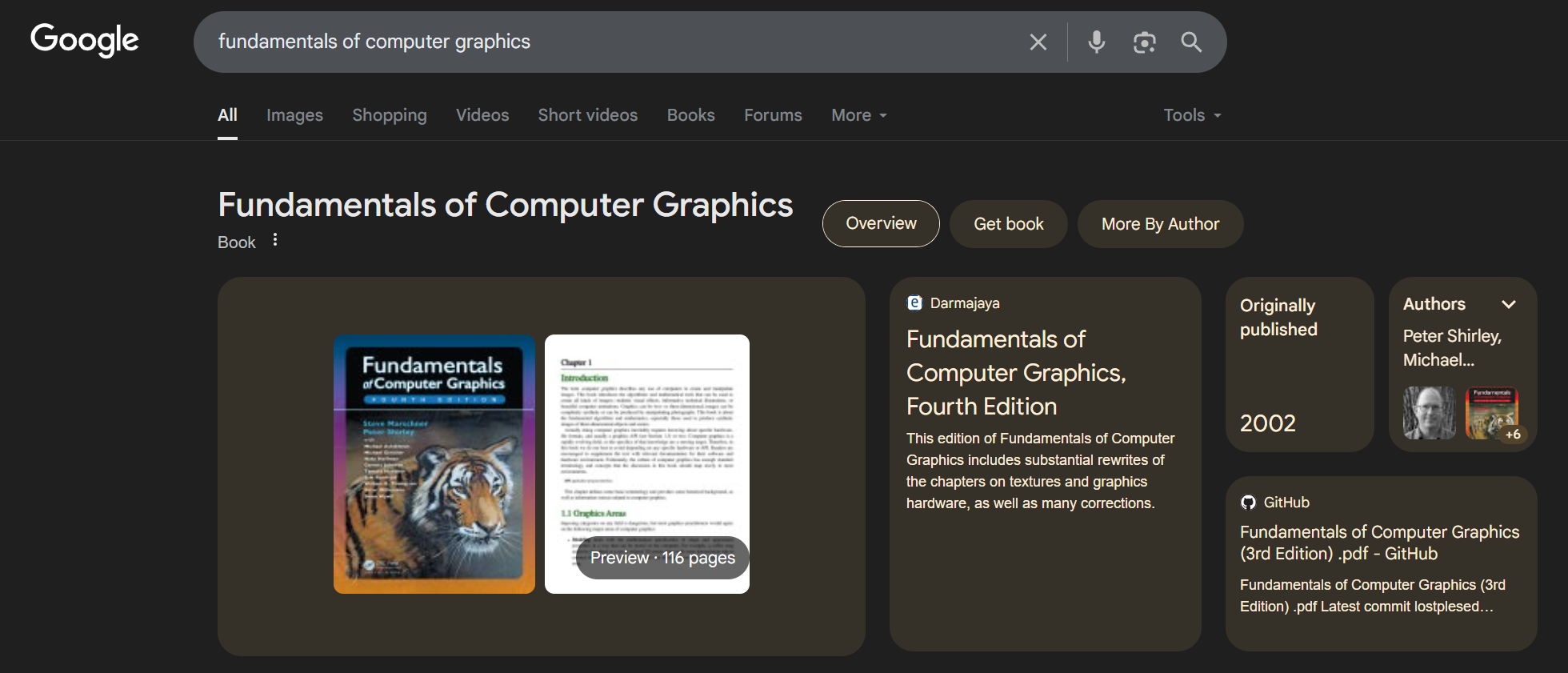Screen dimensions: 1568x673
Task: Start voice search with microphone icon
Action: (1096, 42)
